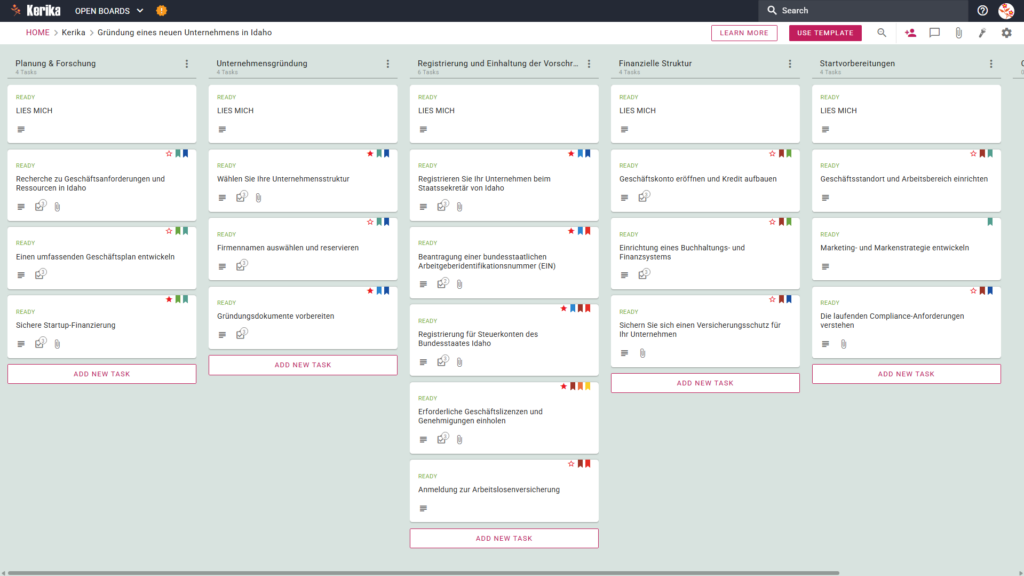Open Kerika breadcrumb item
Screen dimensions: 1024x576
[x=73, y=33]
